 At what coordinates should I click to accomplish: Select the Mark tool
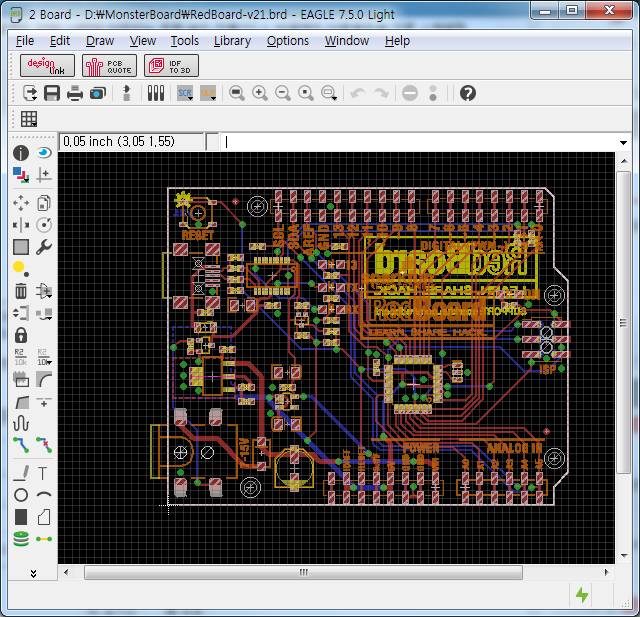(44, 175)
